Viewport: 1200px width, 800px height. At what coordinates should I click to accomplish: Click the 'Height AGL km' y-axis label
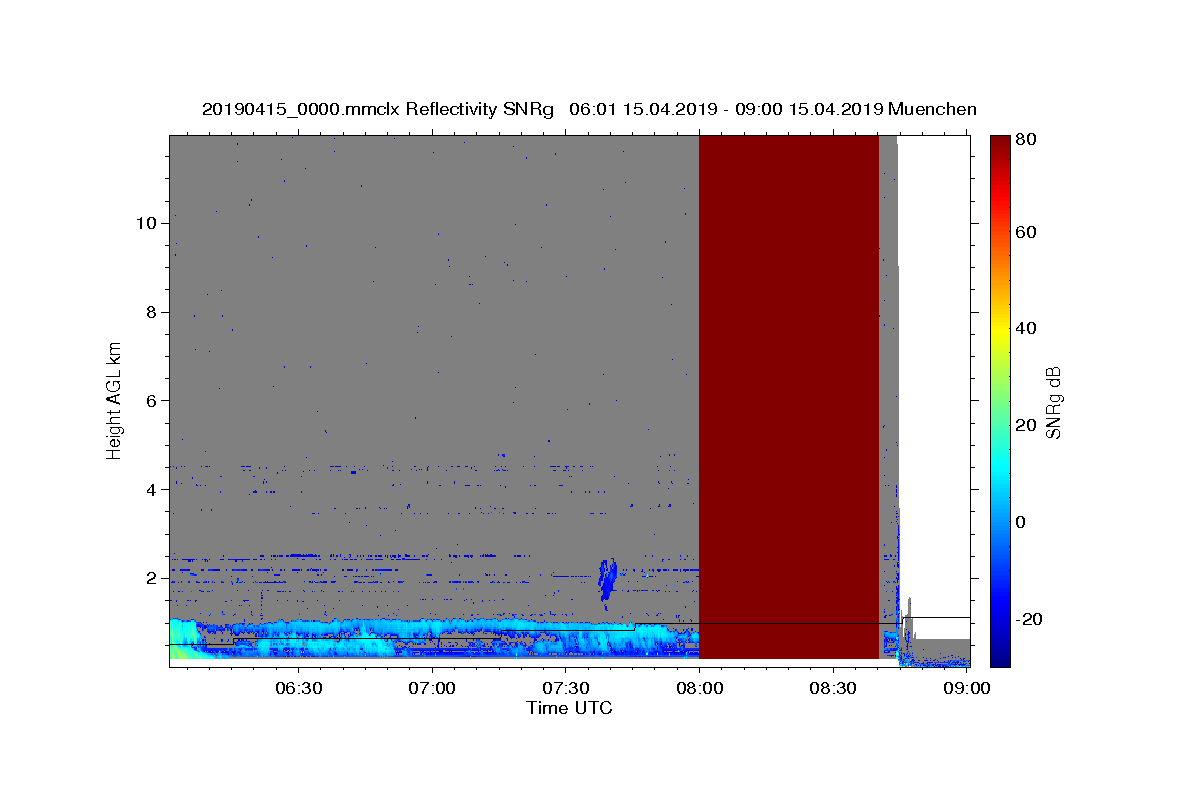click(115, 400)
